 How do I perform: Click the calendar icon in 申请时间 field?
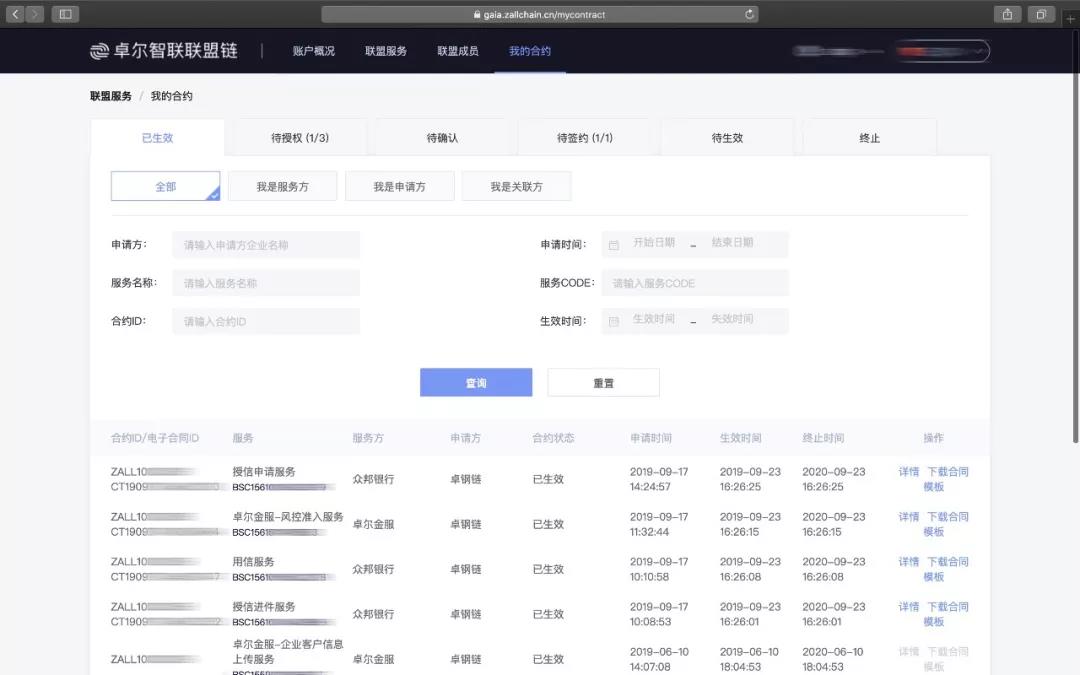click(x=614, y=245)
